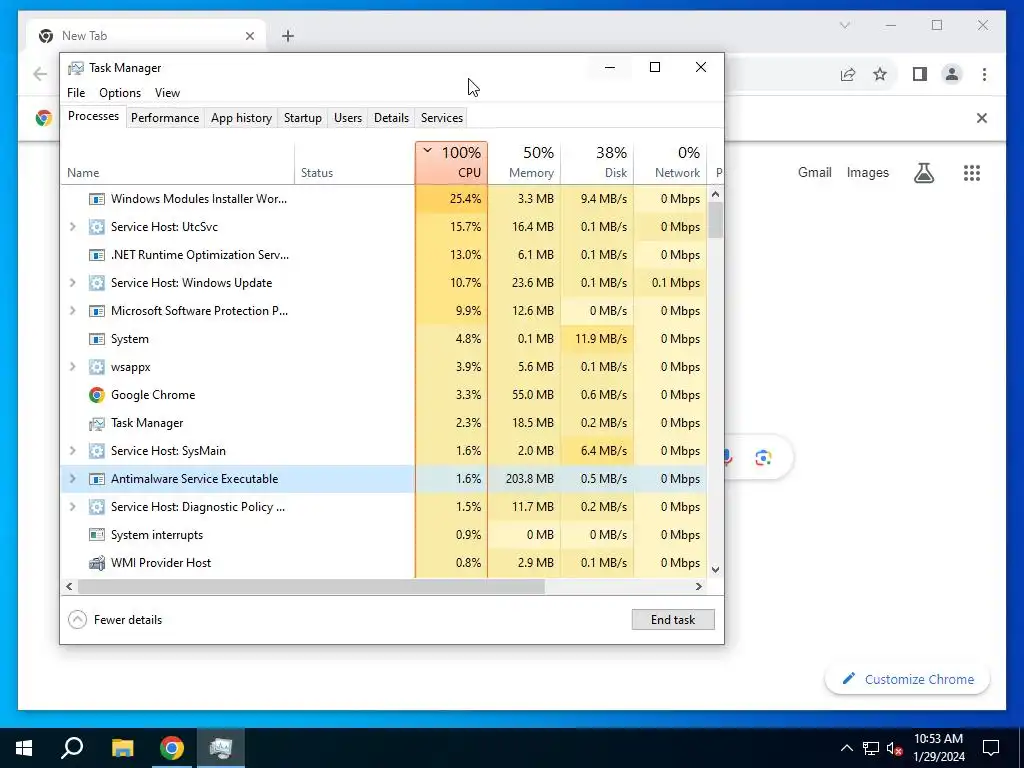Click the Google Chrome process icon in the list
This screenshot has height=768, width=1024.
pos(97,395)
